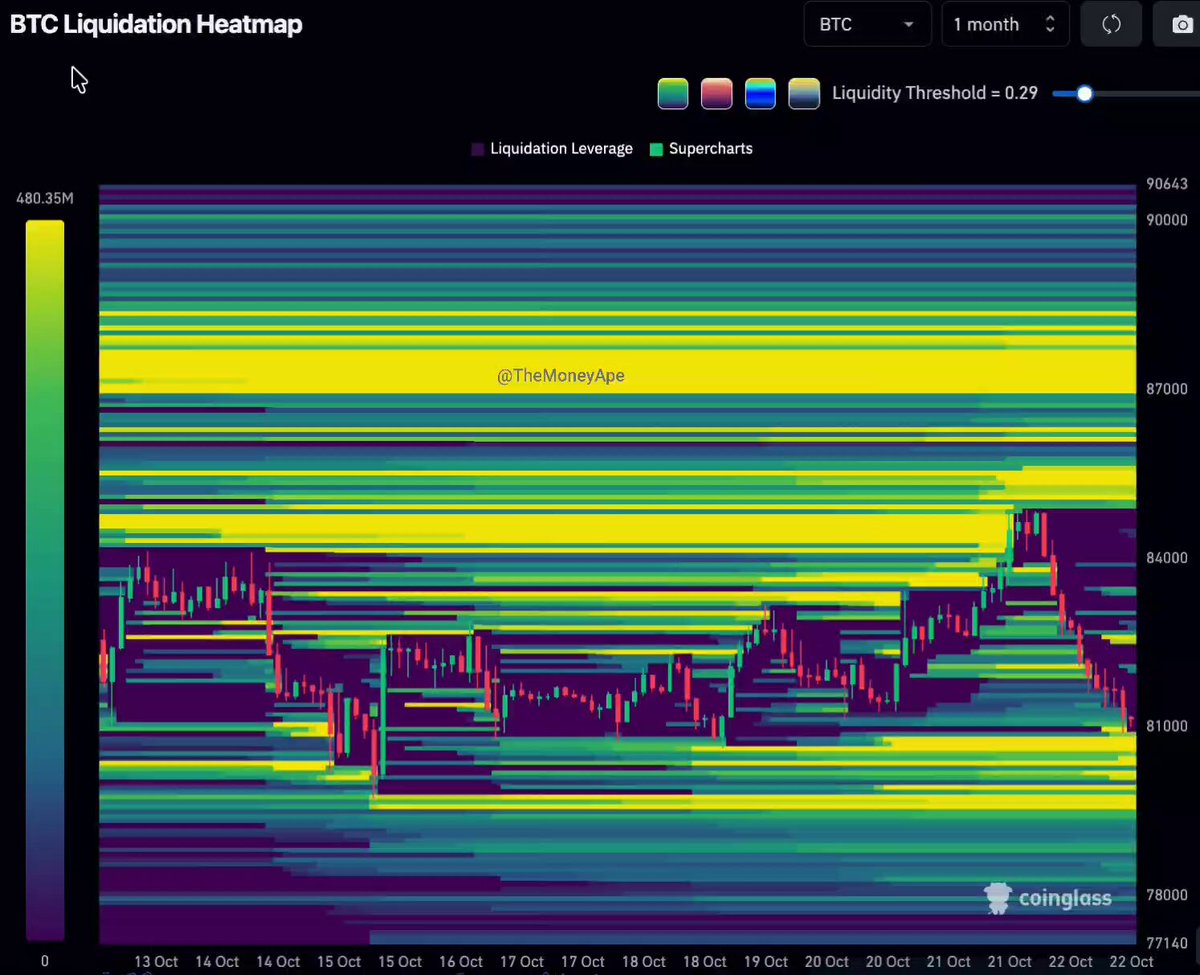1200x975 pixels.
Task: Take a chart snapshot with the camera icon
Action: (x=1181, y=25)
